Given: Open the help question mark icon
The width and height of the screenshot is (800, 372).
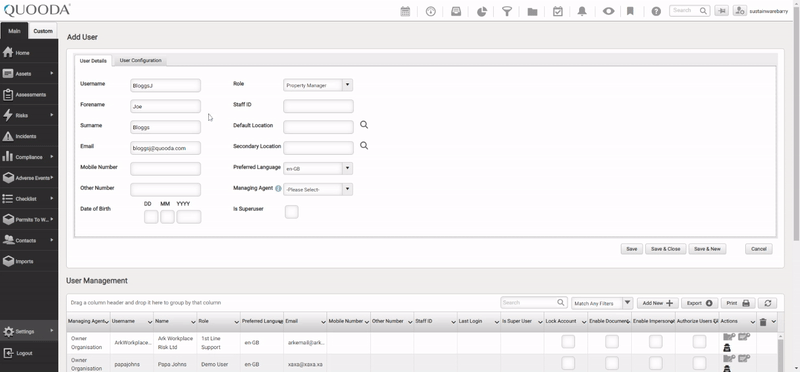Looking at the screenshot, I should coord(656,11).
